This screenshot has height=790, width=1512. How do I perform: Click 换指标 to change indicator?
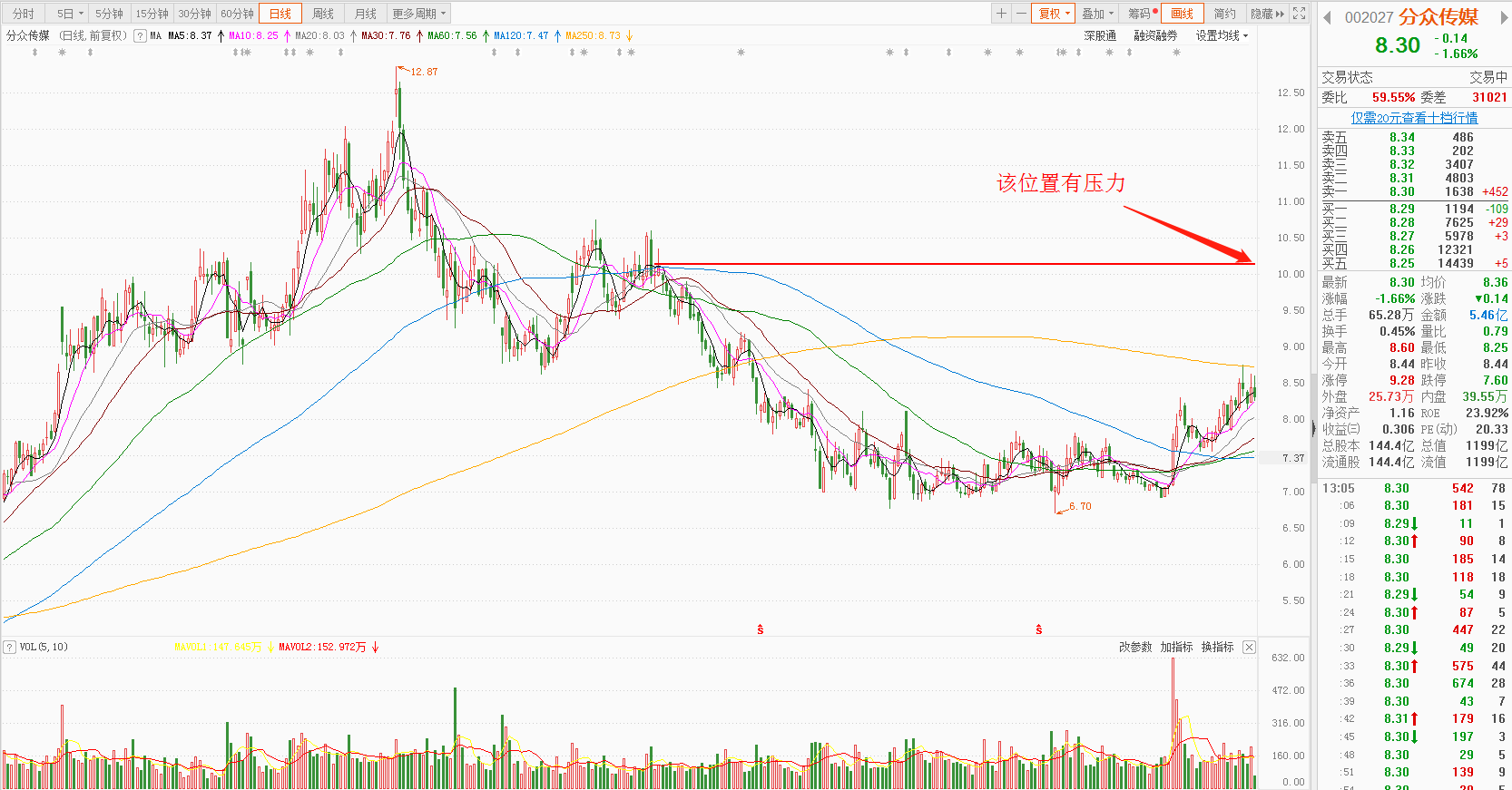coord(1218,647)
